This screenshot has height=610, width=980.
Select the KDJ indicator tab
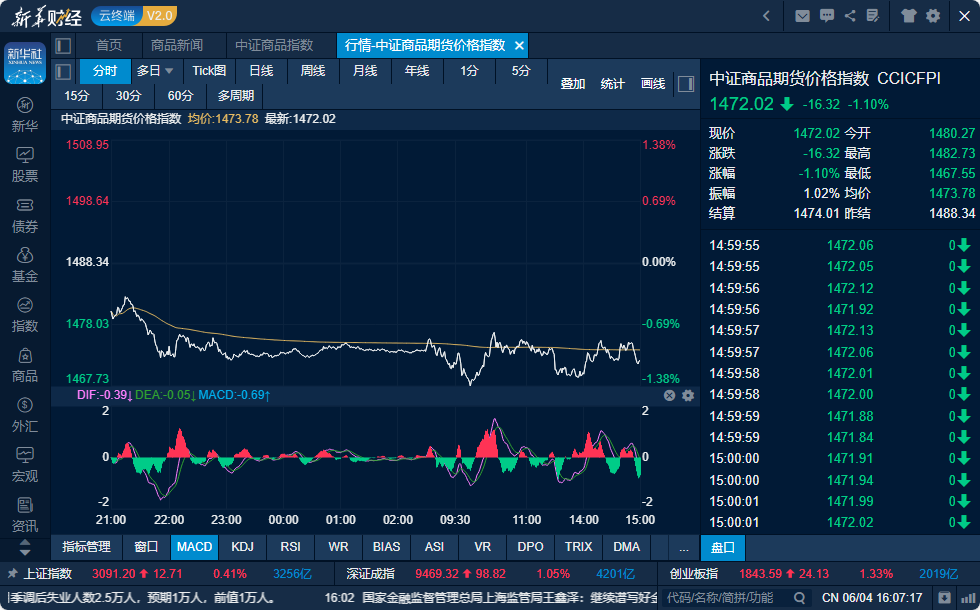(x=242, y=547)
